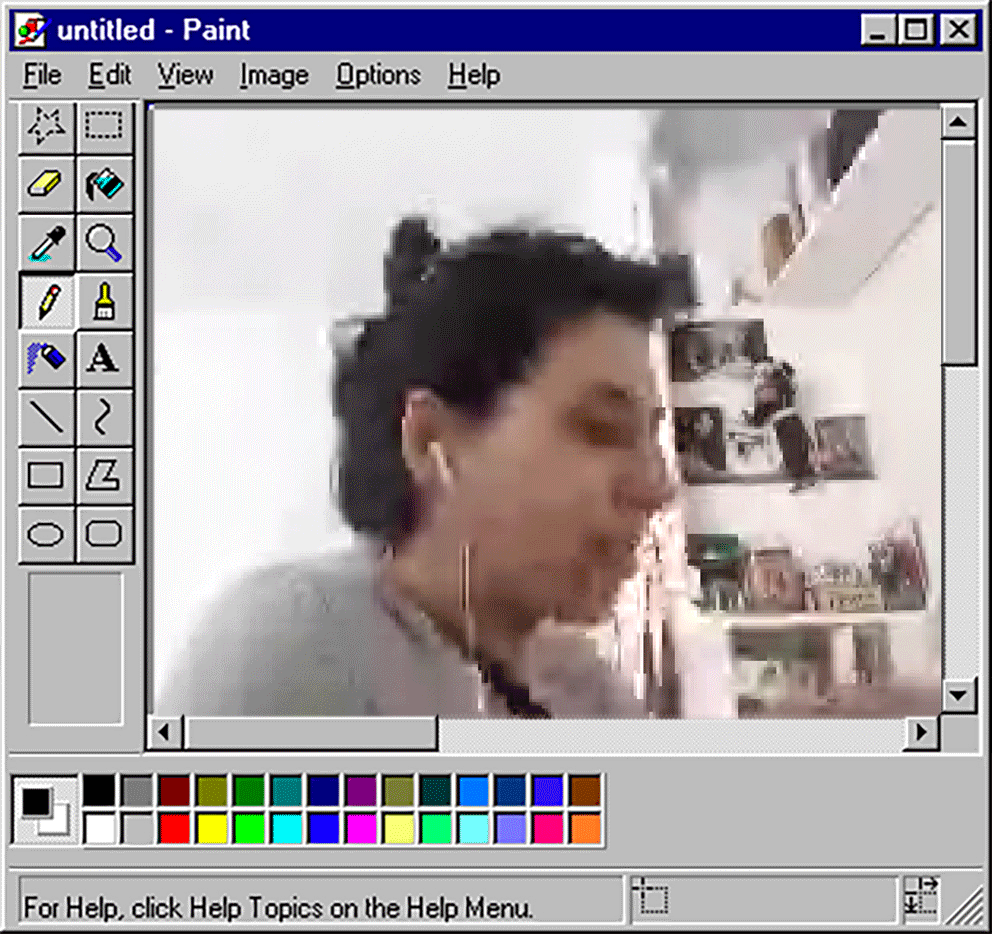Choose the hot pink swatch
The image size is (992, 934).
pos(548,828)
